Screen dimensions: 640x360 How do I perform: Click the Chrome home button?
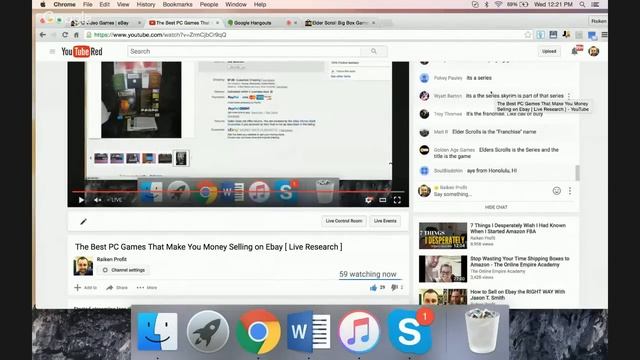76,35
